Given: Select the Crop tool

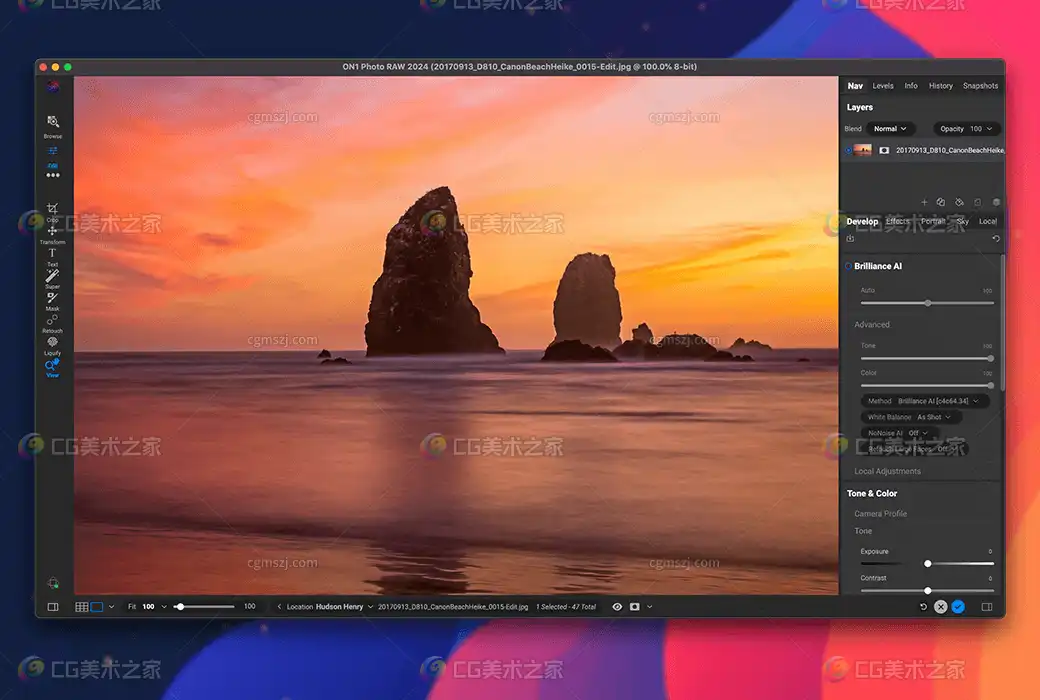Looking at the screenshot, I should [x=52, y=210].
